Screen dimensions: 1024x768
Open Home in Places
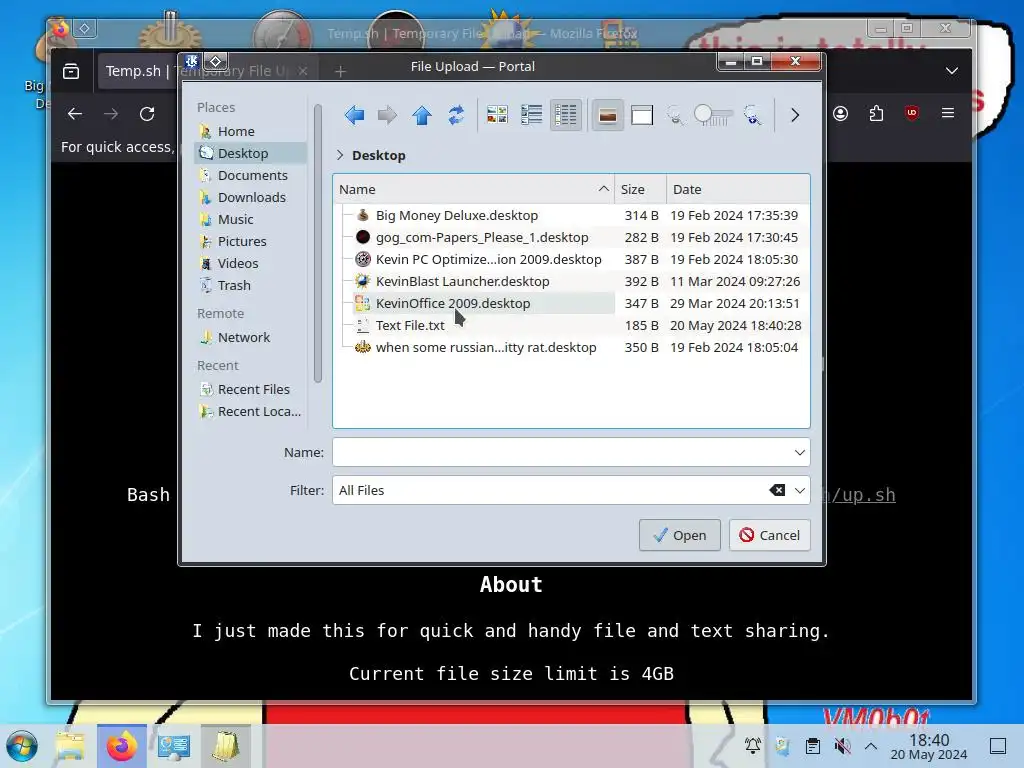250,131
